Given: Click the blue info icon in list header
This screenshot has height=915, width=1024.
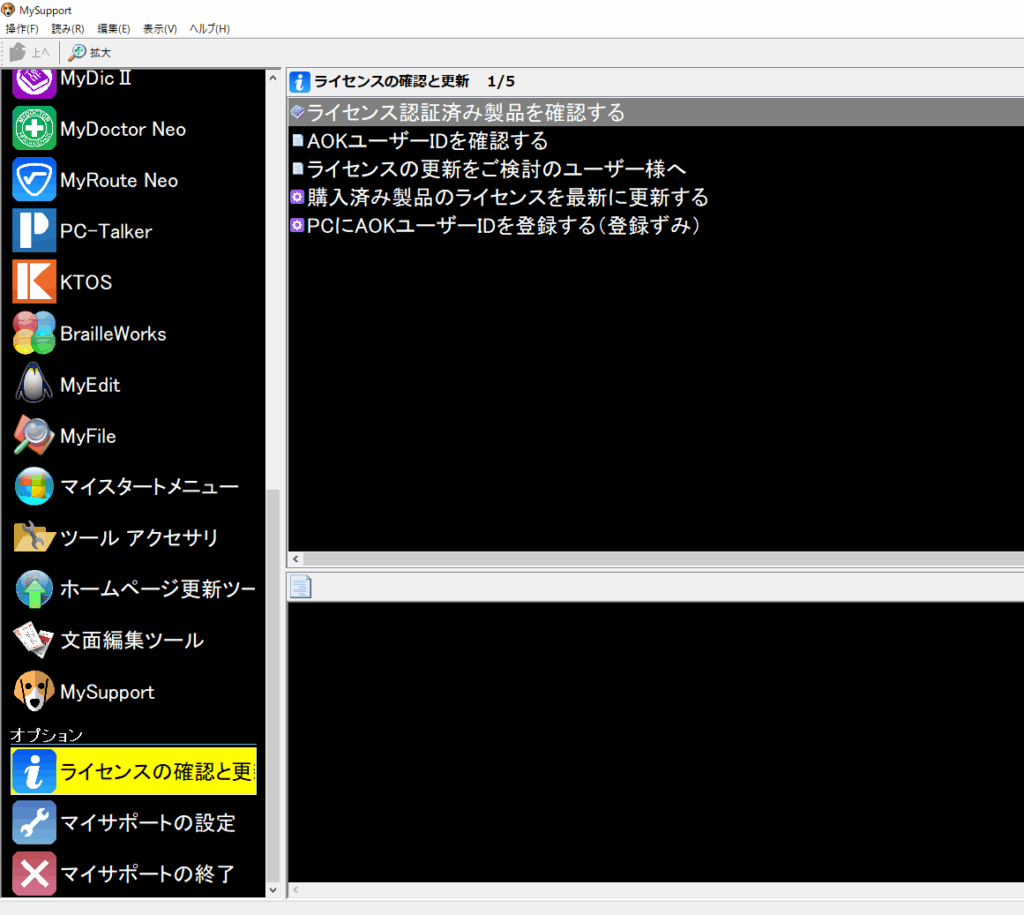Looking at the screenshot, I should [x=299, y=82].
